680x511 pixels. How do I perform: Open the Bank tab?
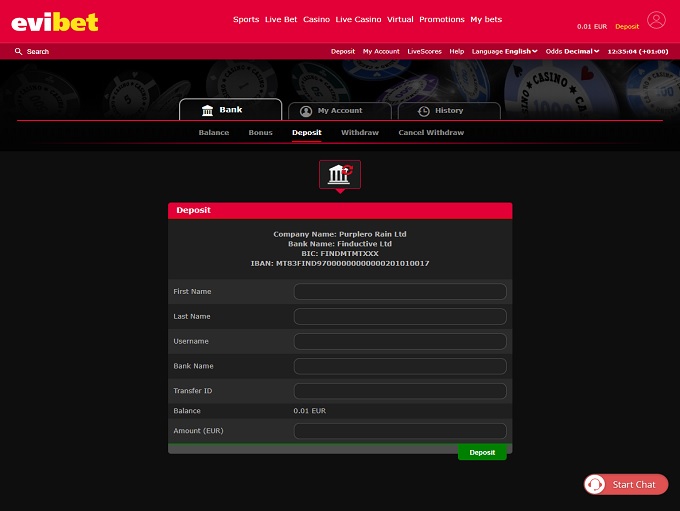(x=225, y=110)
